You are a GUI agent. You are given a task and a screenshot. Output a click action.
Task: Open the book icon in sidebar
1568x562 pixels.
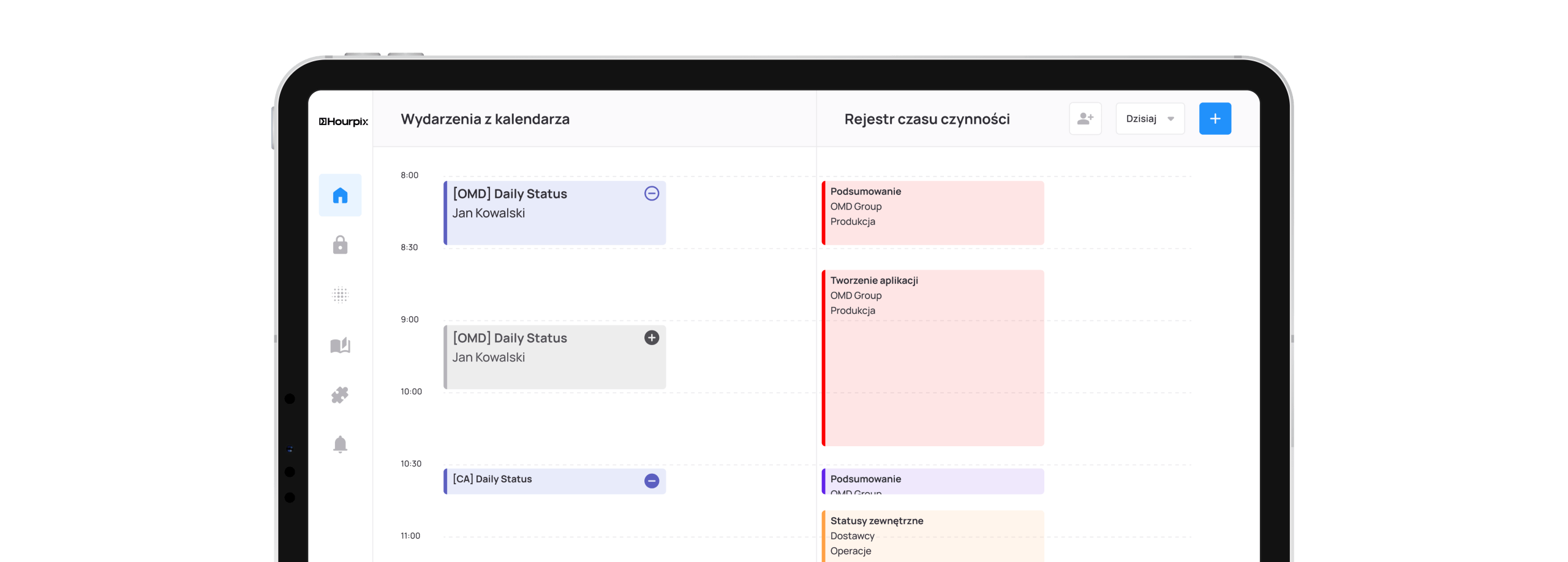(340, 345)
